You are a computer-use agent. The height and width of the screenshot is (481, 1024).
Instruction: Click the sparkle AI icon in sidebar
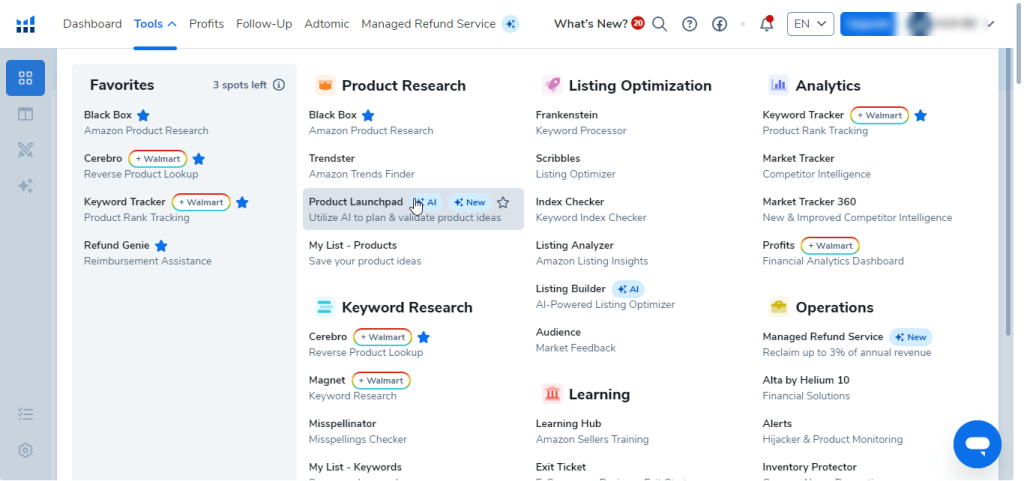click(25, 186)
